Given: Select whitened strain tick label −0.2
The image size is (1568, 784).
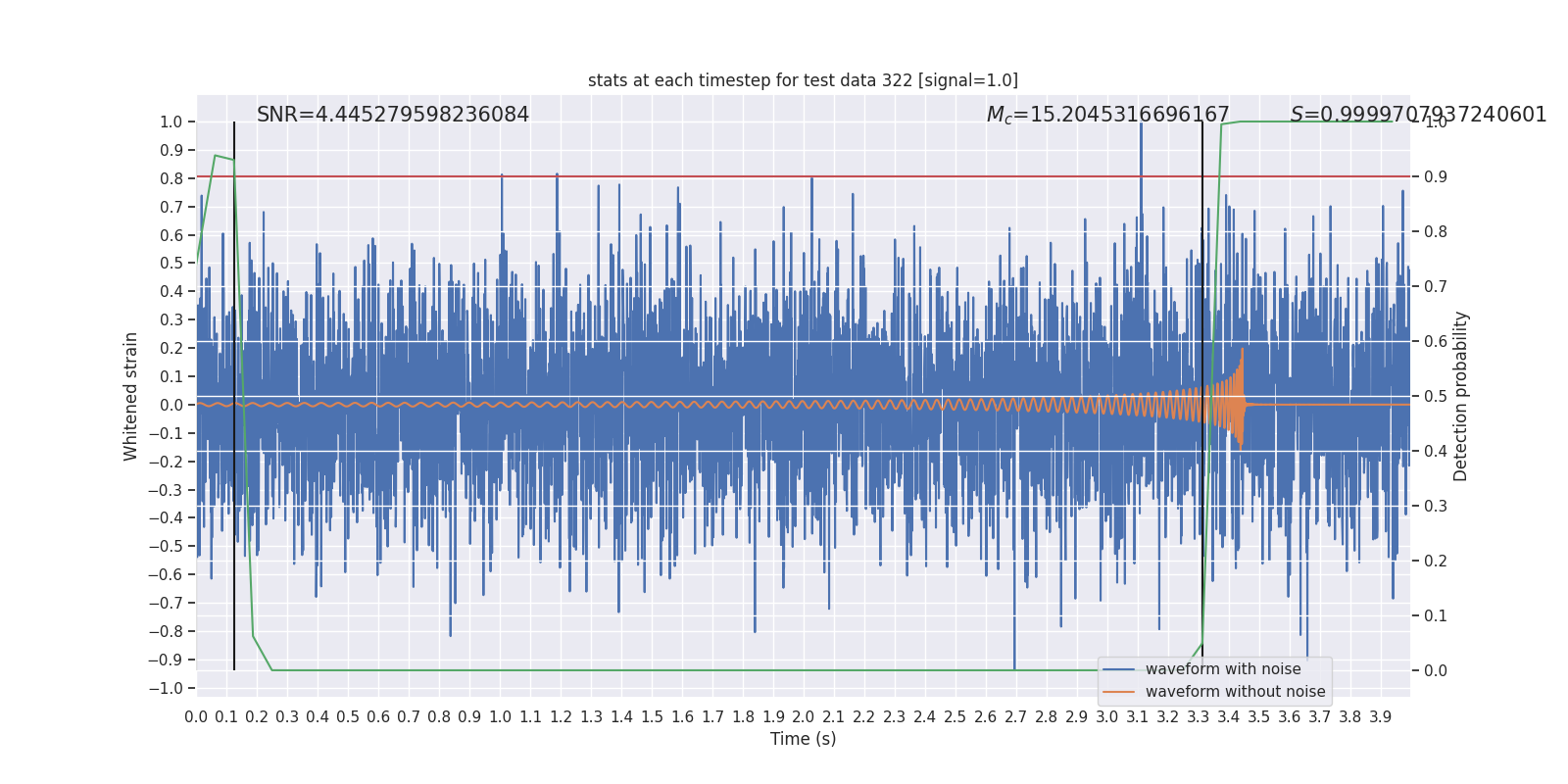Looking at the screenshot, I should pos(166,462).
